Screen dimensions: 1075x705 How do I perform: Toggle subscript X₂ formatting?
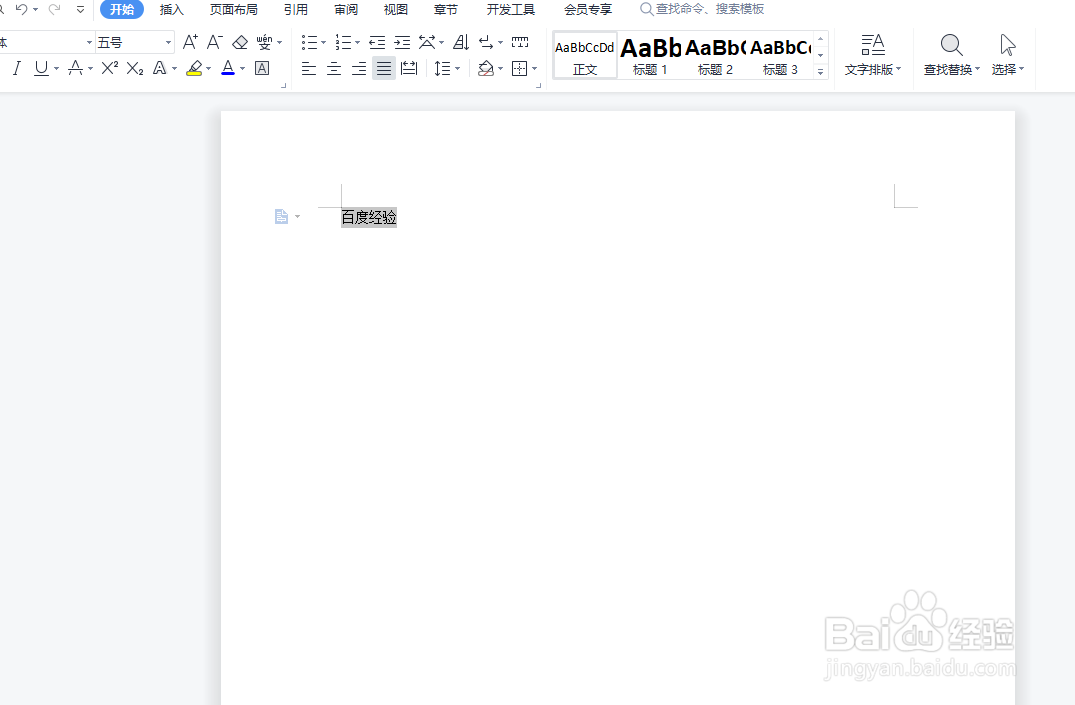pyautogui.click(x=135, y=68)
